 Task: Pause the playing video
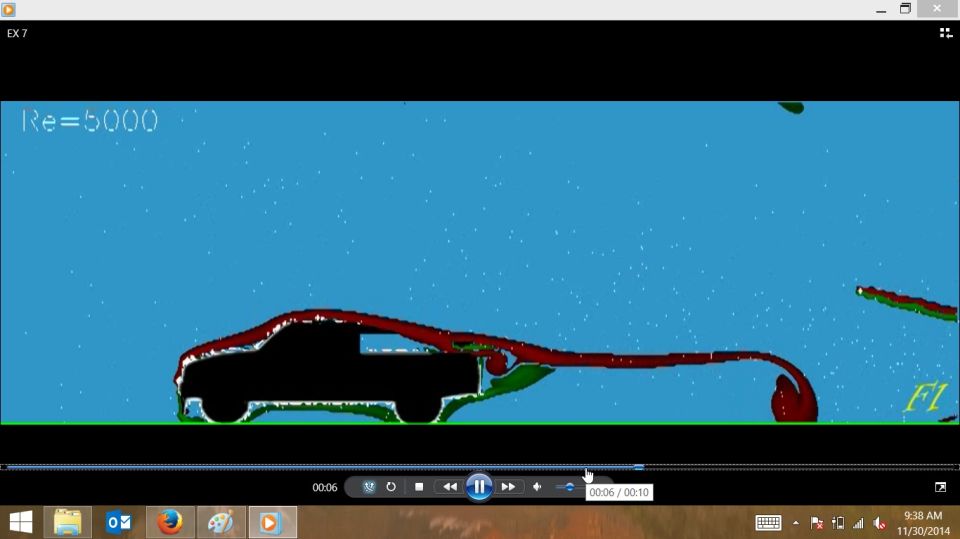[479, 487]
